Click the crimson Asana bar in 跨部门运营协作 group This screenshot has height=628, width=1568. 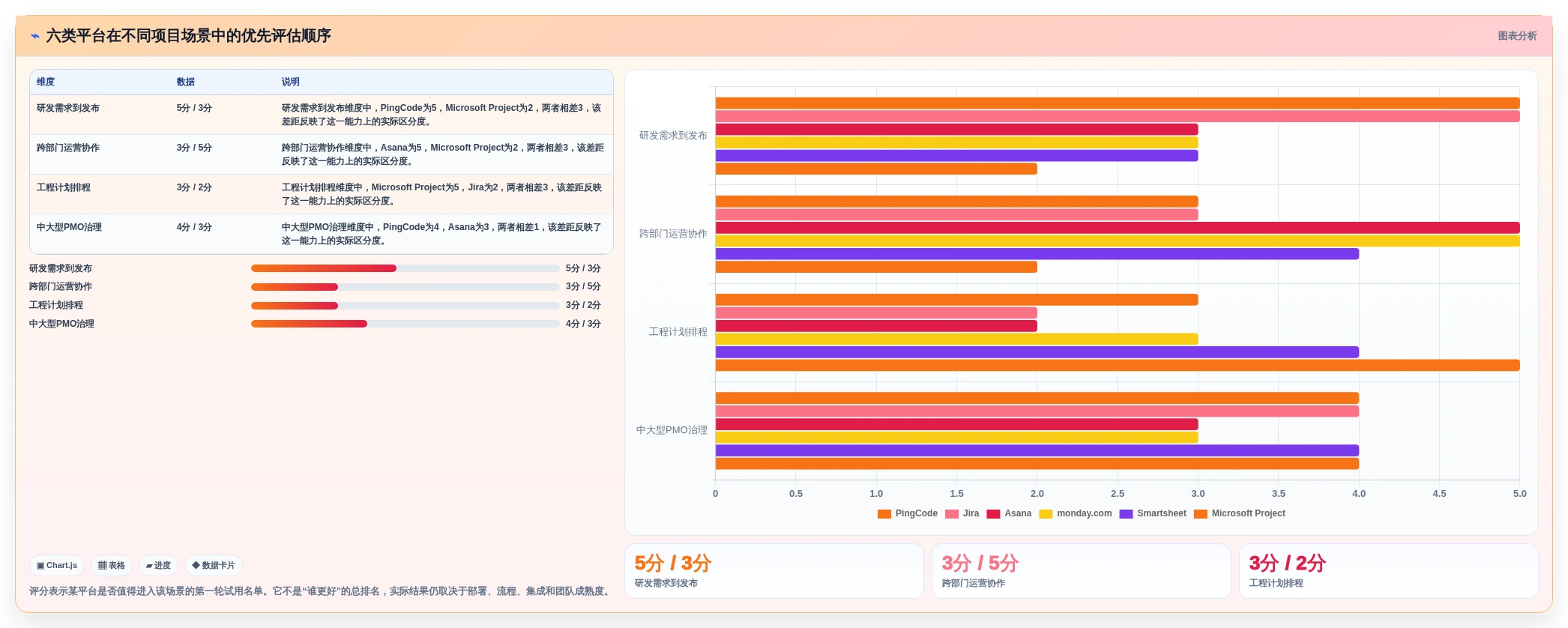tap(1118, 228)
